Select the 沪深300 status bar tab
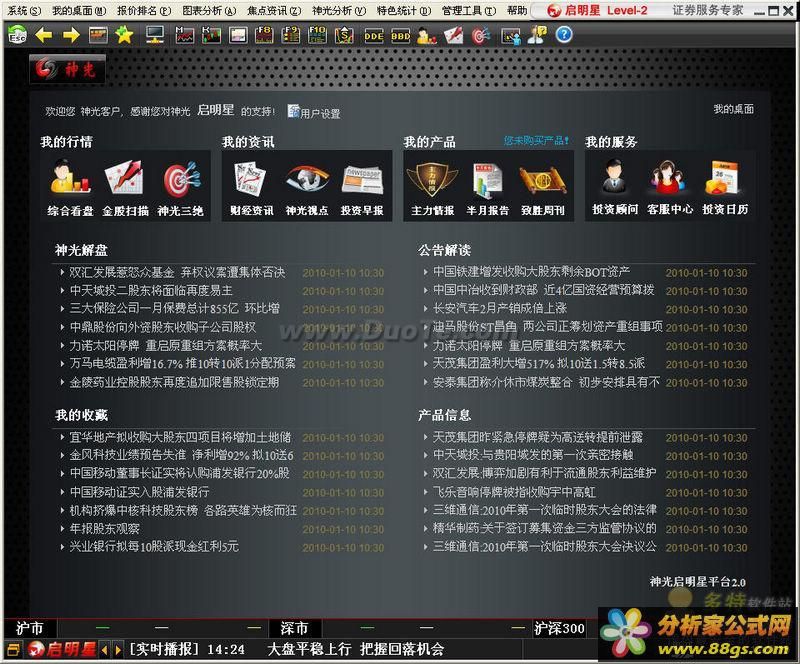The height and width of the screenshot is (664, 800). tap(559, 628)
